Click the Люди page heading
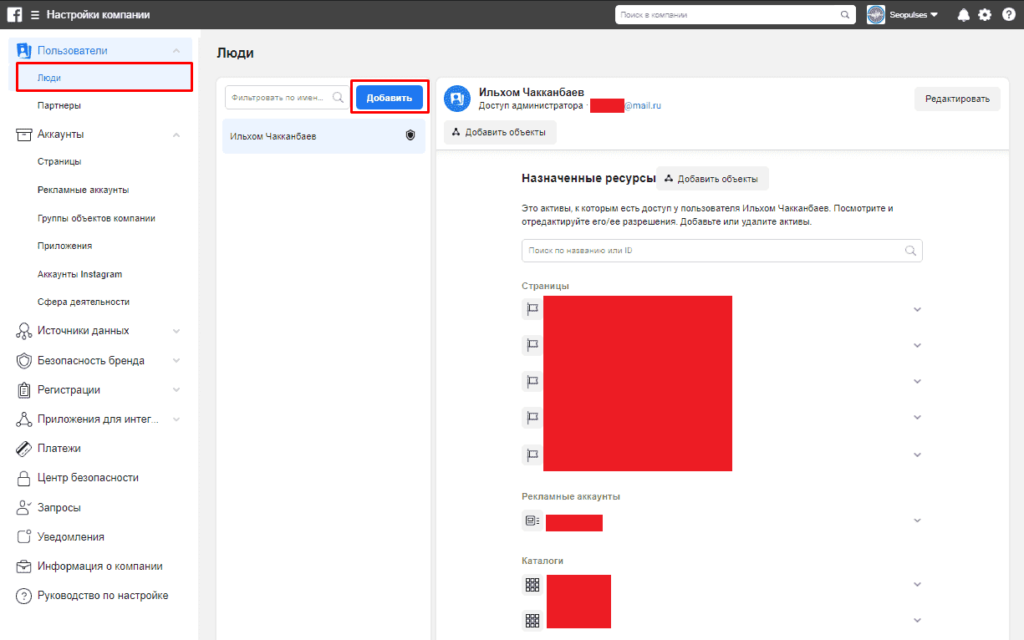The height and width of the screenshot is (640, 1024). tap(235, 53)
